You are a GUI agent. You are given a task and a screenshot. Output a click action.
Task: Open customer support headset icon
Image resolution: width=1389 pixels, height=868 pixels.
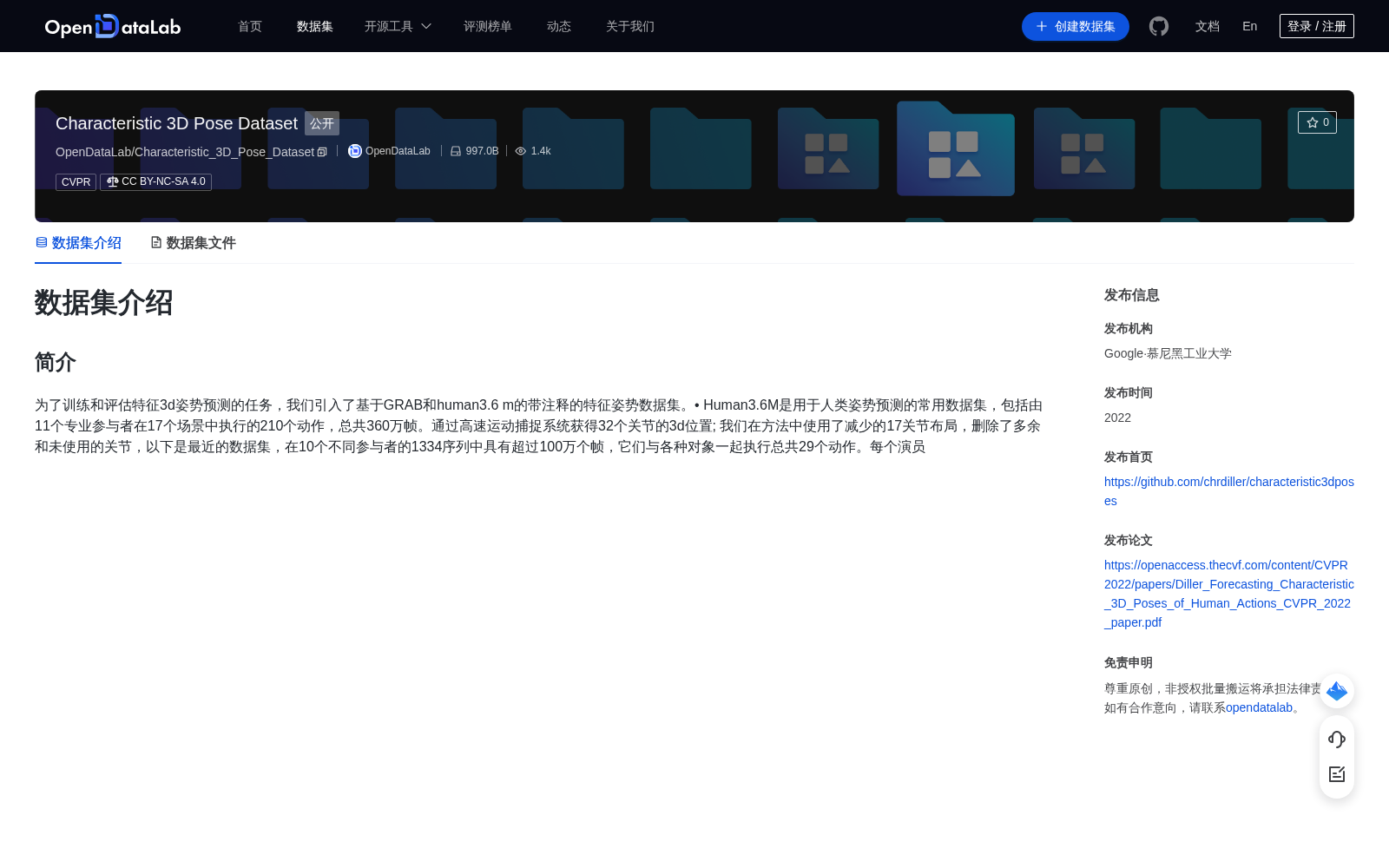point(1337,739)
